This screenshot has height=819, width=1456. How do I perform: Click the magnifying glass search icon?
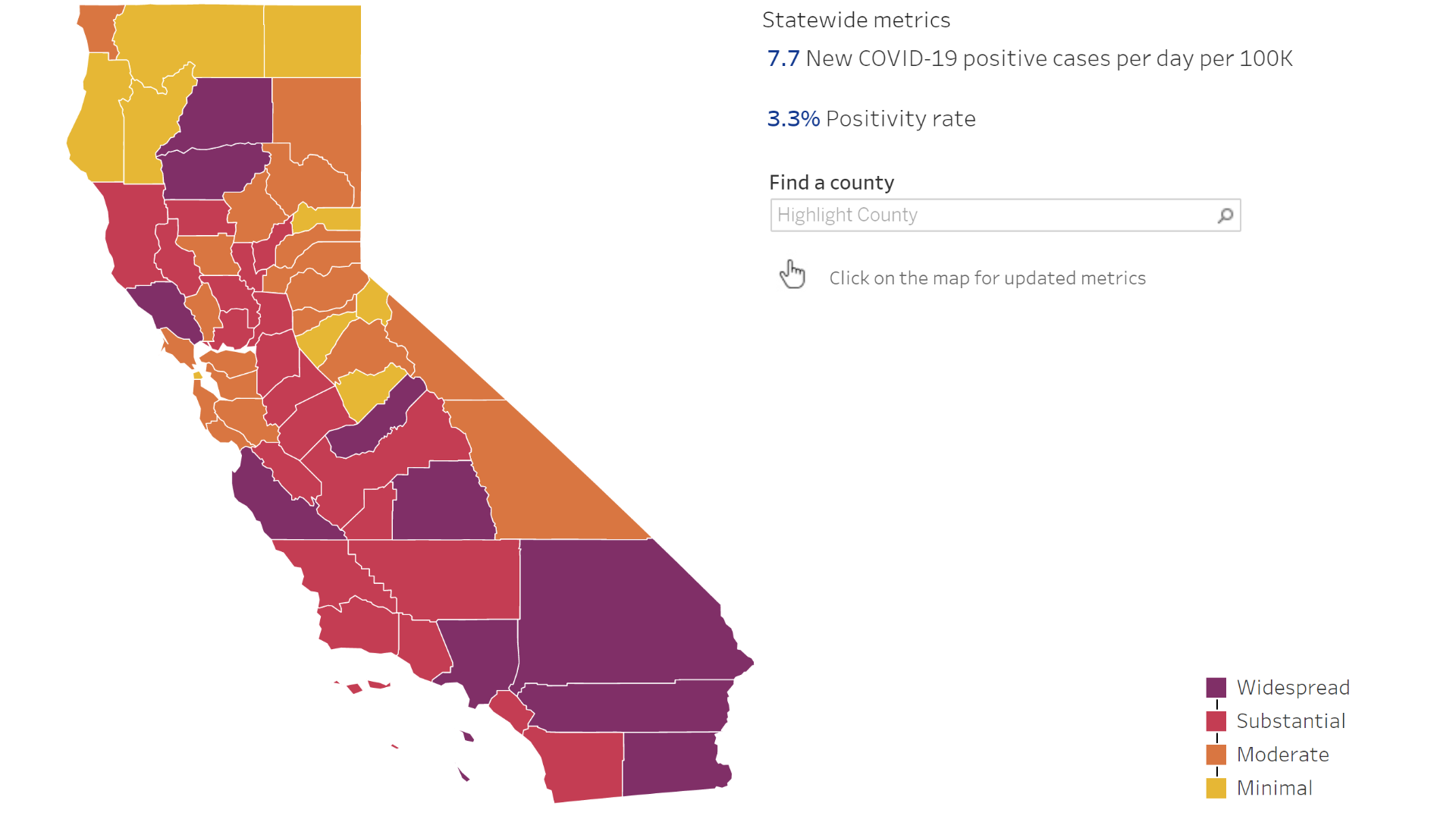[1225, 215]
